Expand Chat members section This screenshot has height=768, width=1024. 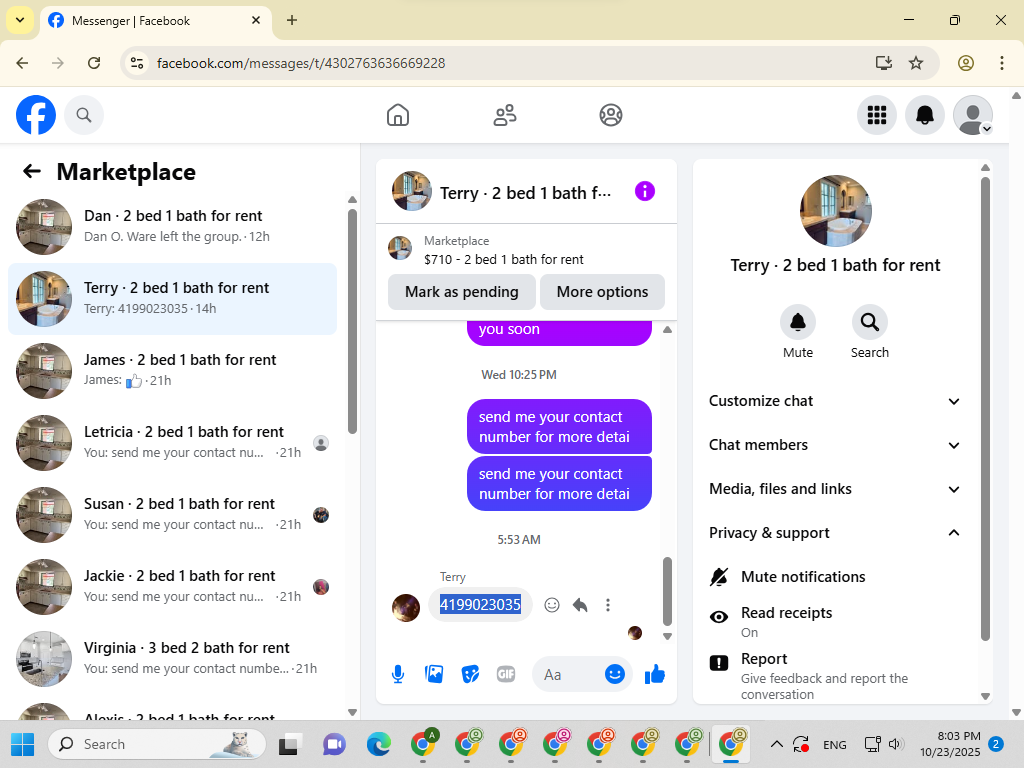[835, 445]
